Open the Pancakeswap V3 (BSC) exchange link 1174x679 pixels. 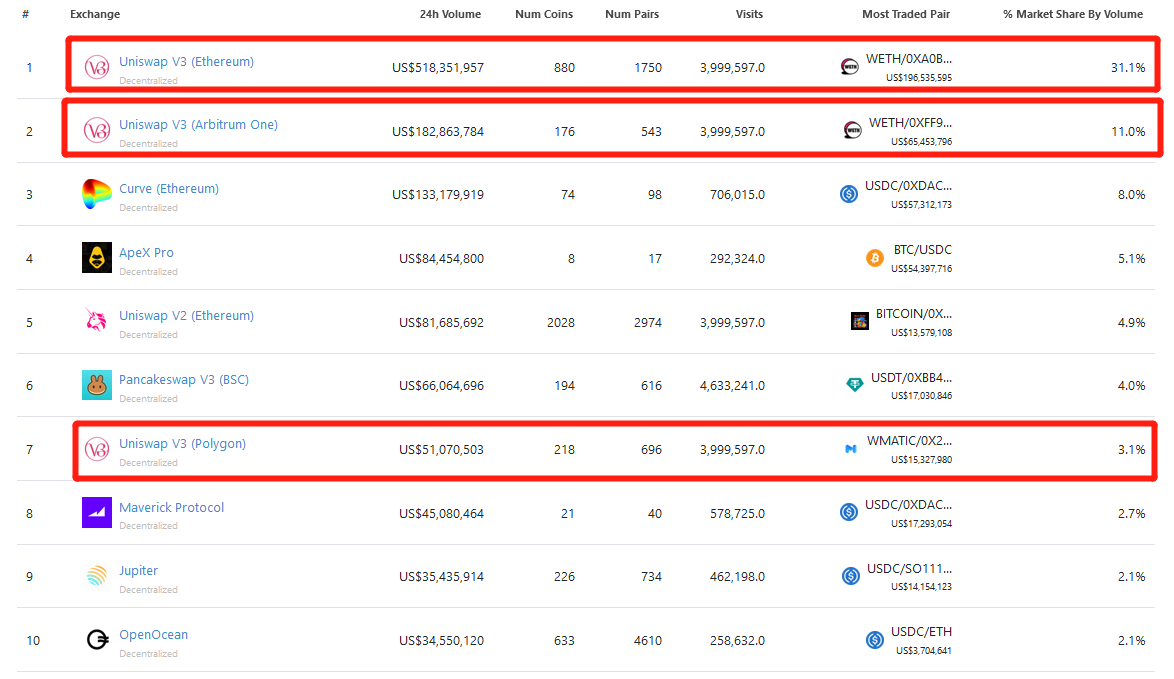click(x=184, y=379)
